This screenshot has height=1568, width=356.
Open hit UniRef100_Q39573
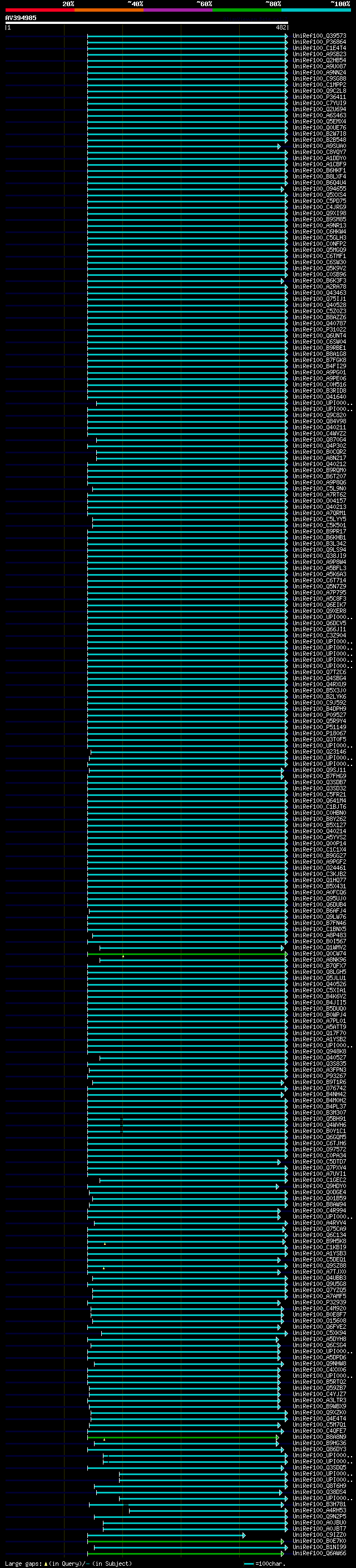point(319,36)
